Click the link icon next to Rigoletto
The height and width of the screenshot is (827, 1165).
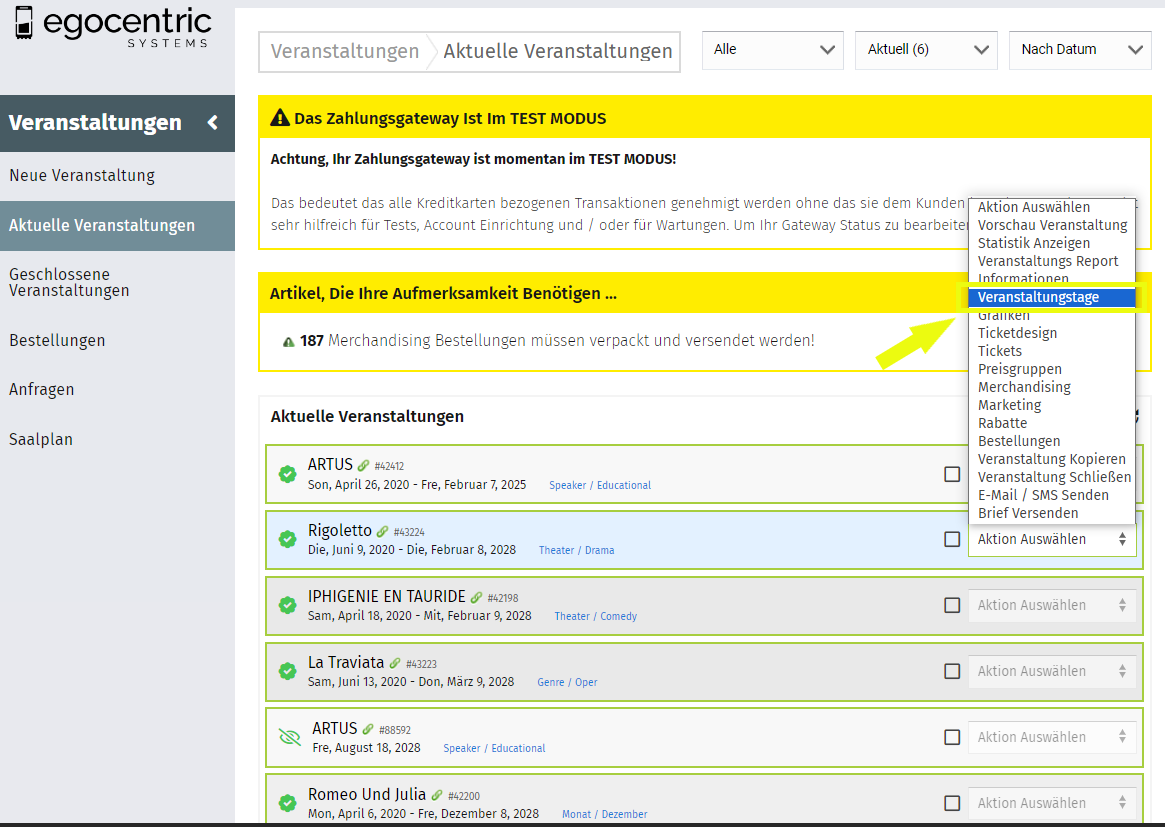[383, 531]
